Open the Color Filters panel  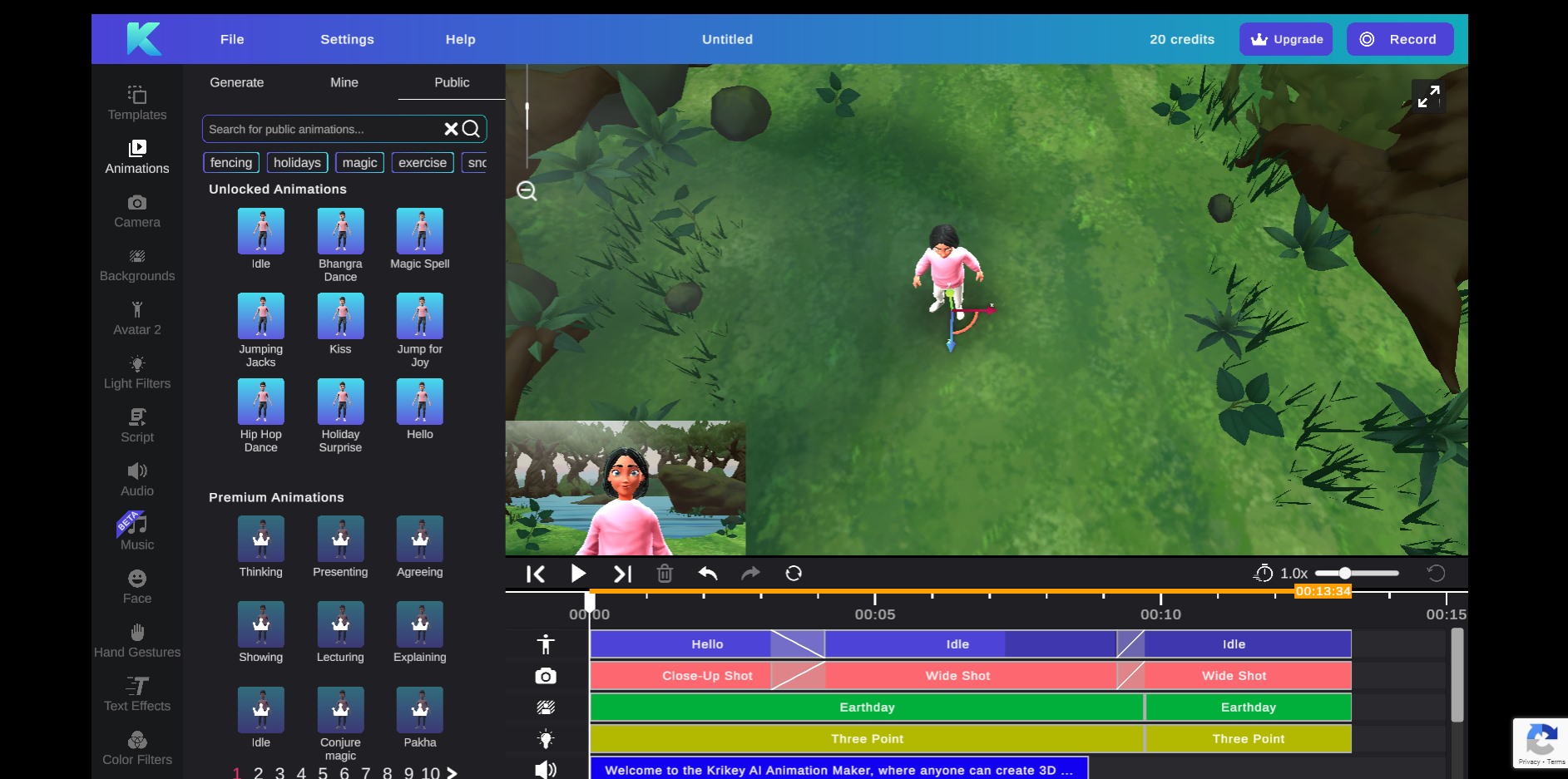click(137, 748)
